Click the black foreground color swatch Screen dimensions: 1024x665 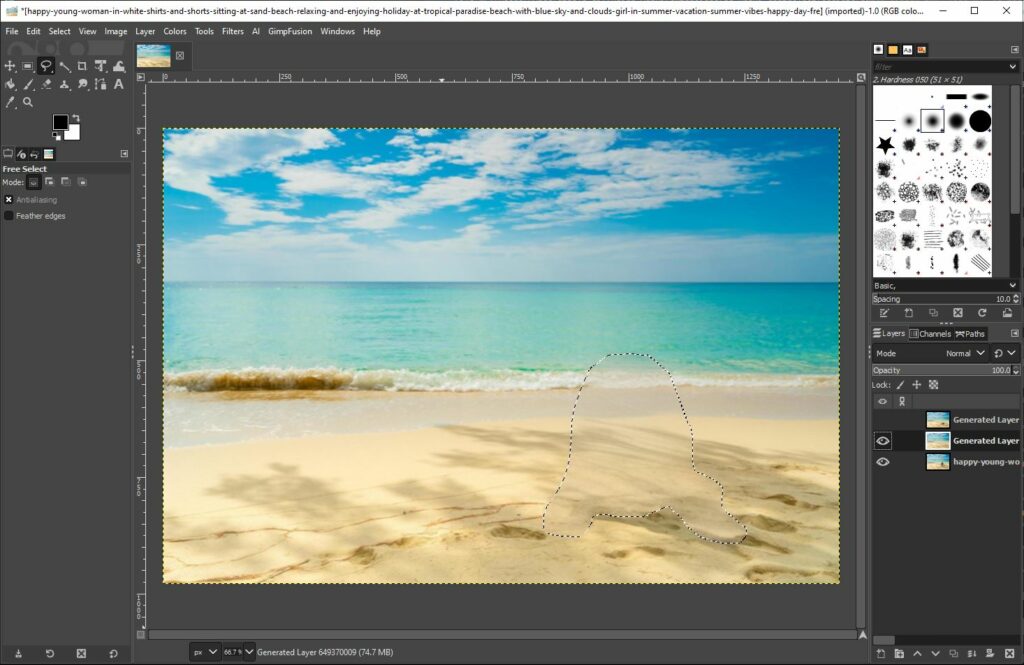tap(60, 122)
